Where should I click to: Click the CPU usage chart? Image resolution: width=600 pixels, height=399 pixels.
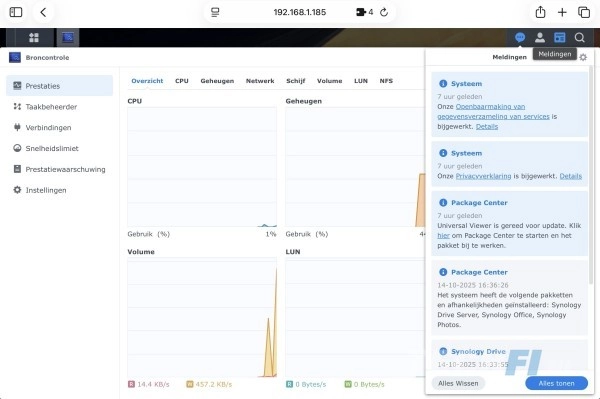tap(202, 167)
